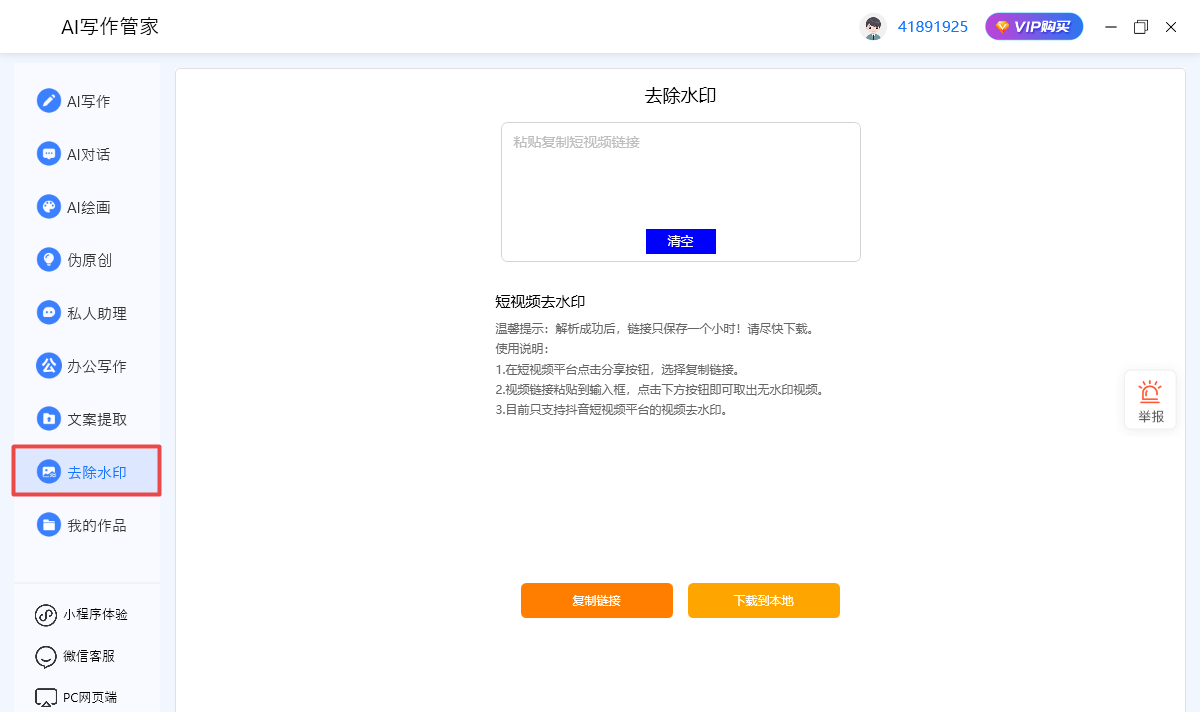This screenshot has height=712, width=1200.
Task: Click the PC网页端 monitor icon
Action: pos(46,697)
